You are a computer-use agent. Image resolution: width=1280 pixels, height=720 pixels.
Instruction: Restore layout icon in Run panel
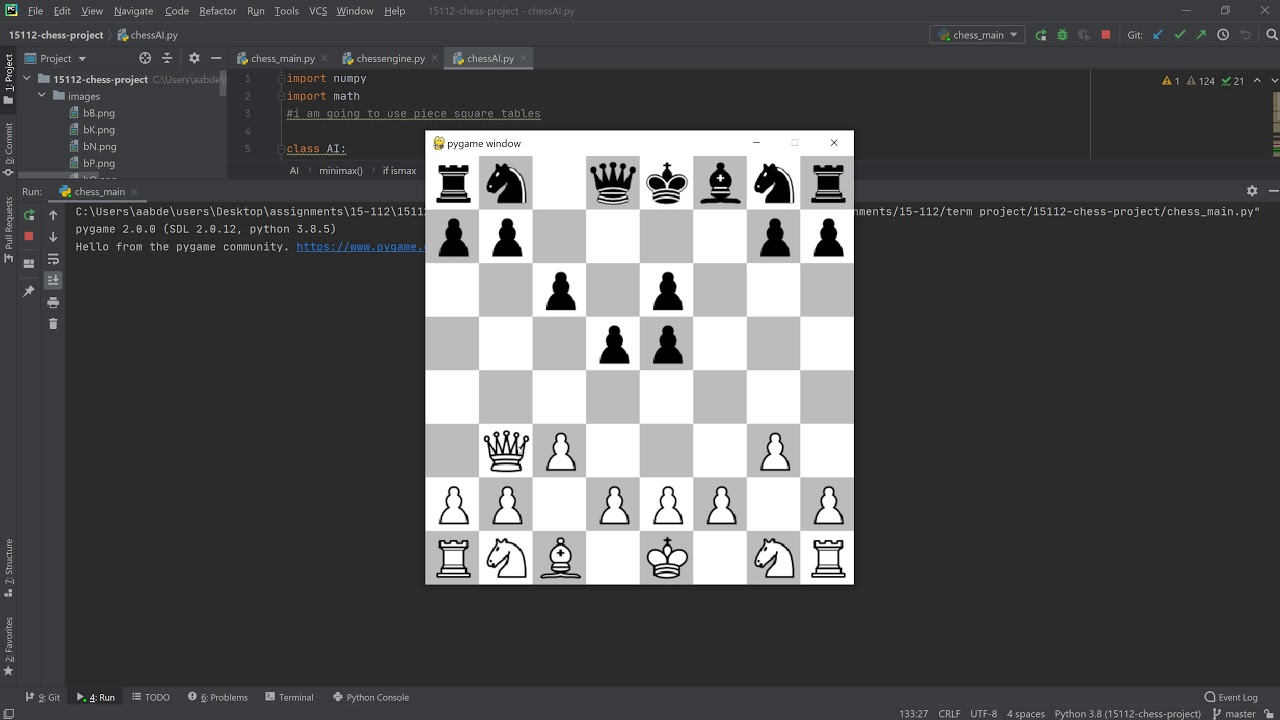pyautogui.click(x=29, y=264)
